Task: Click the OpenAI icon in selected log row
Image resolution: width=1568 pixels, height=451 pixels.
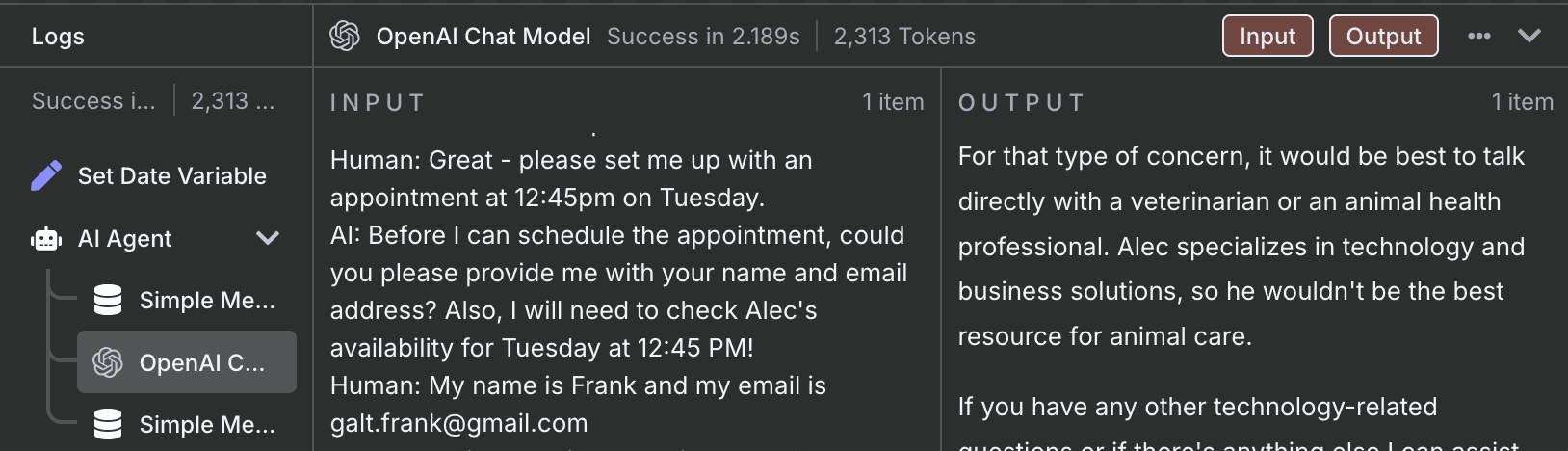Action: 108,362
